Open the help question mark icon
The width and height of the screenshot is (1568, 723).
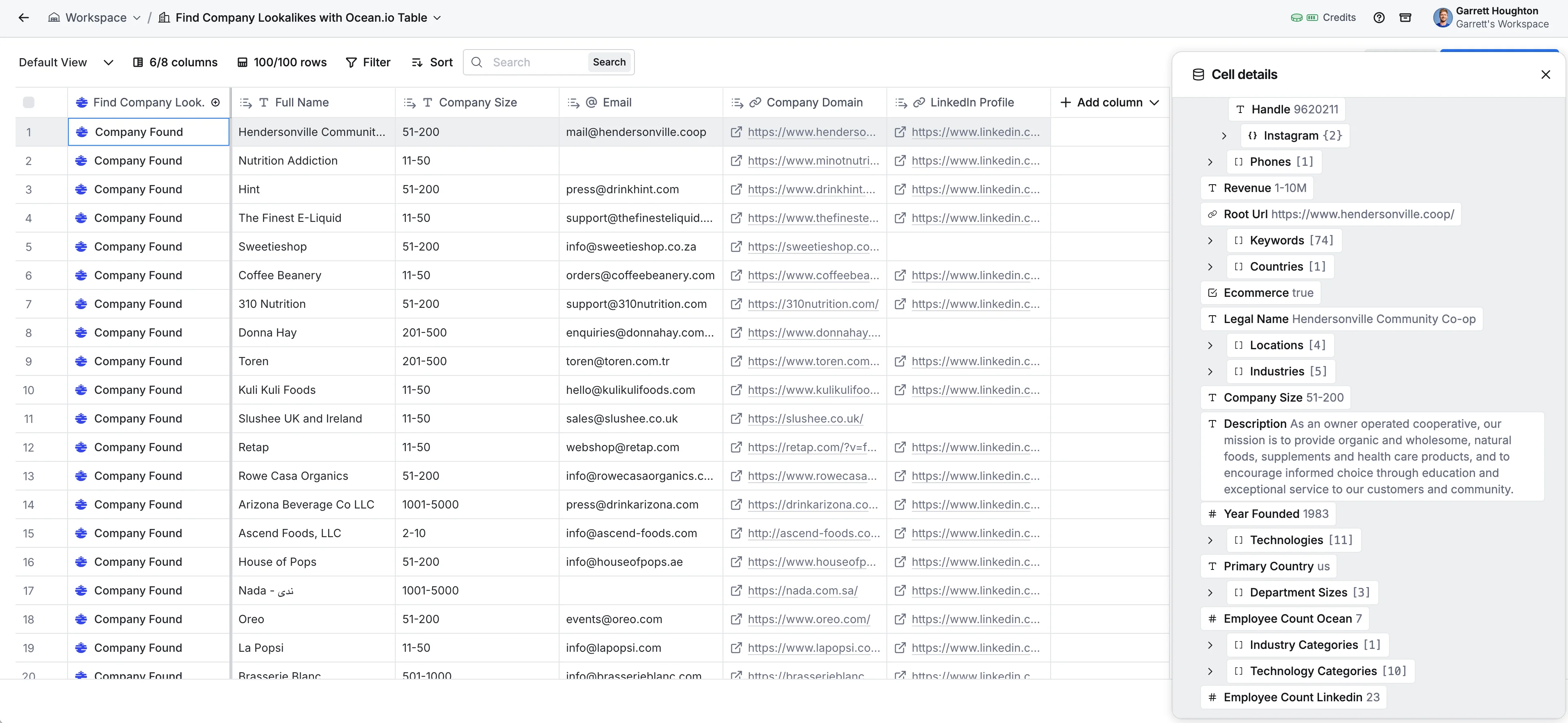coord(1379,18)
